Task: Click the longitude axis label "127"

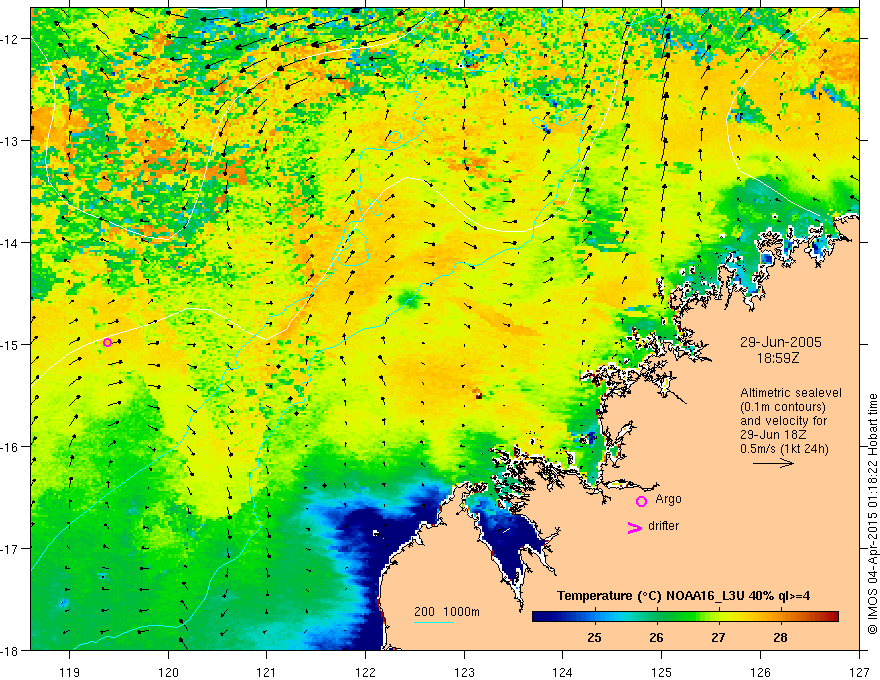Action: coord(859,672)
